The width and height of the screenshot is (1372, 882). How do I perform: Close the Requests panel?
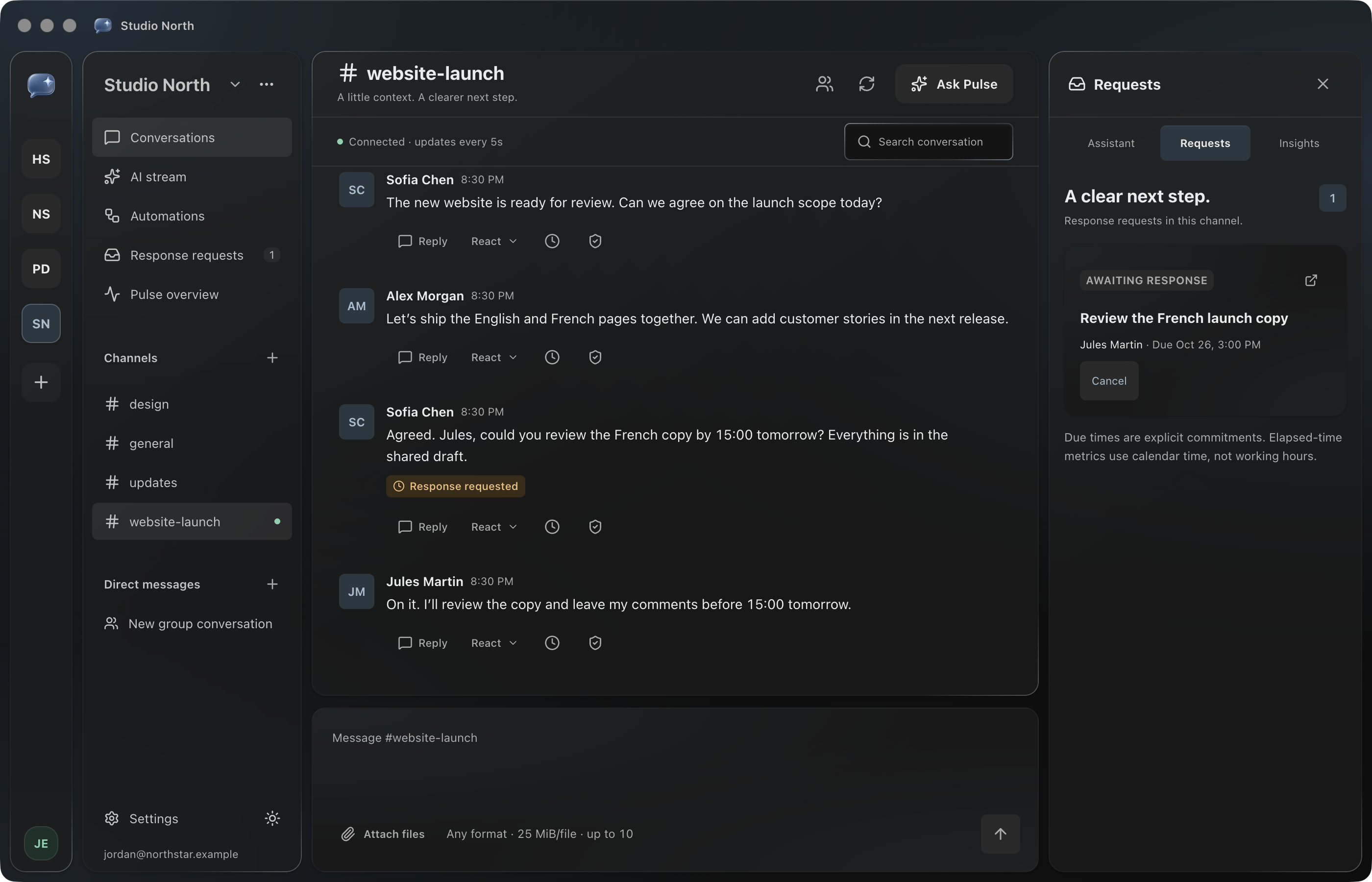[x=1323, y=84]
